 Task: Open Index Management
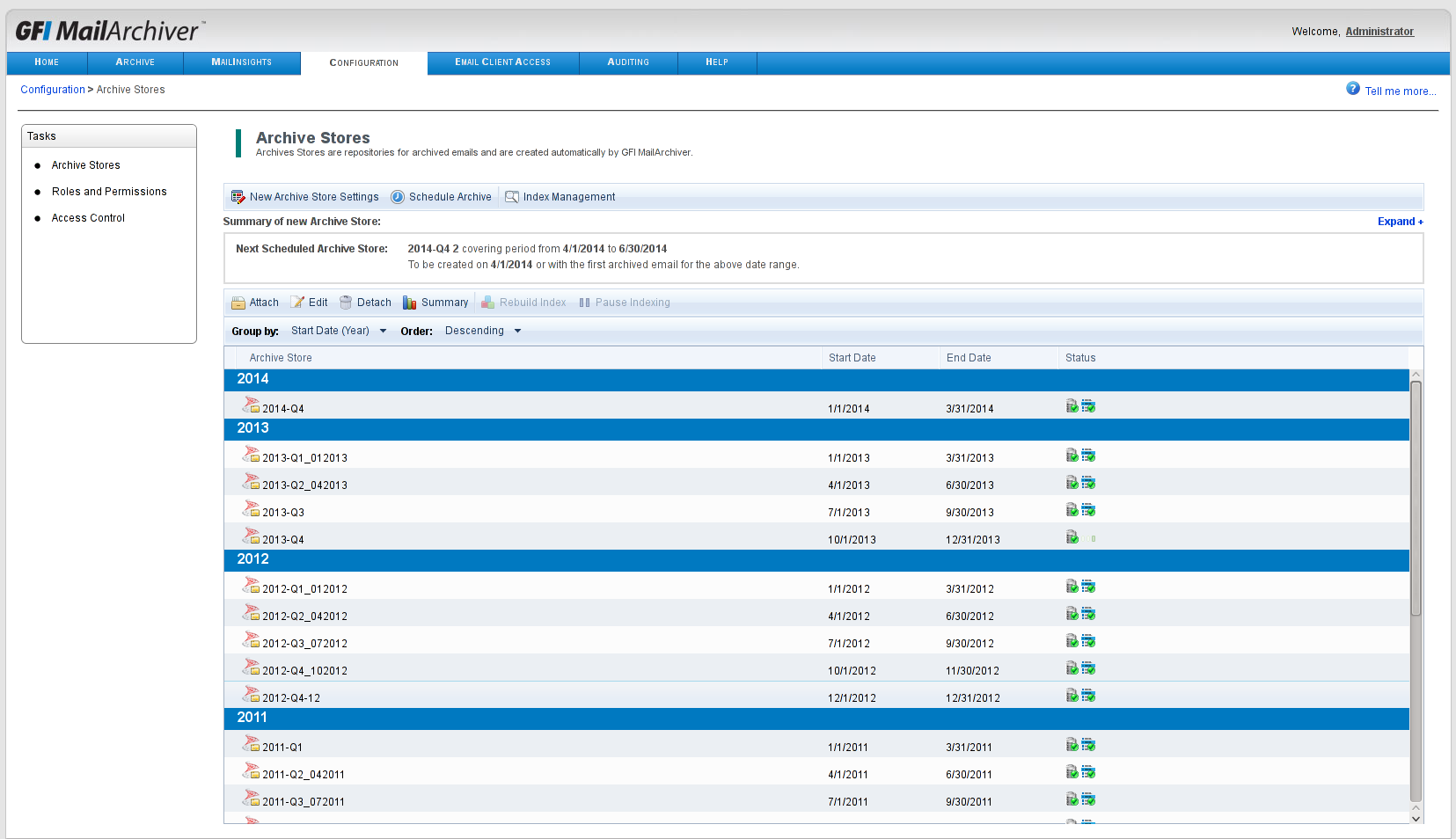560,197
